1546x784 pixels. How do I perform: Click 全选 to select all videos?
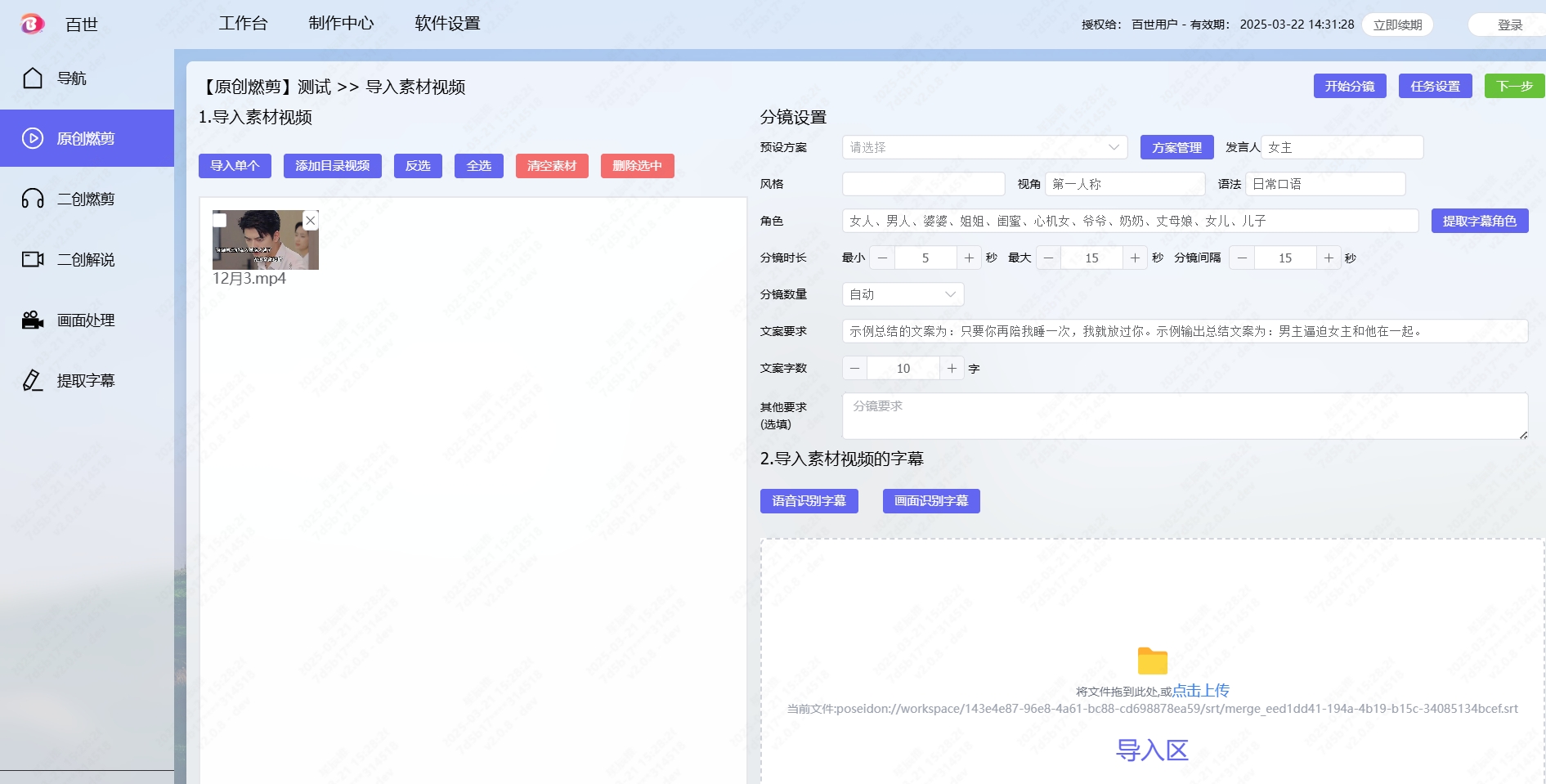tap(479, 166)
